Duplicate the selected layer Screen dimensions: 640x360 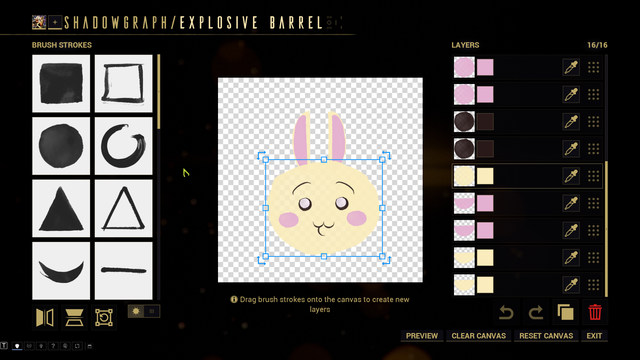tap(565, 313)
